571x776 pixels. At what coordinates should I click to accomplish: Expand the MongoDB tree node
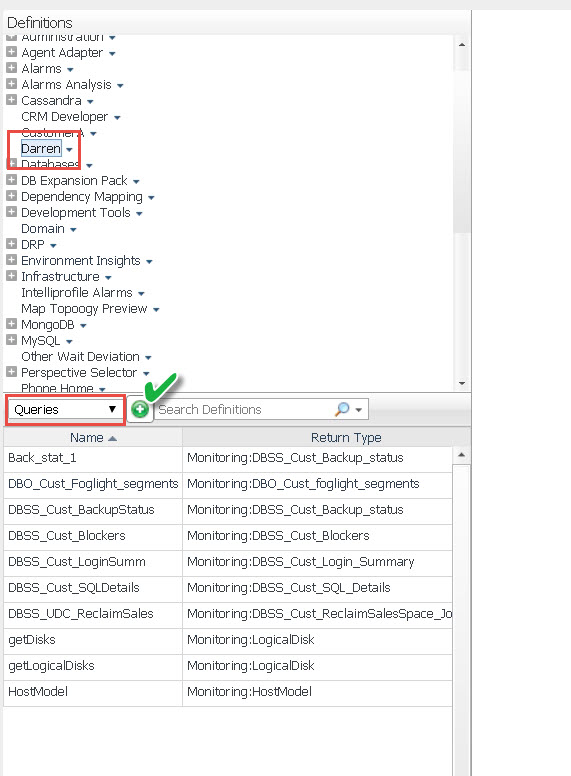pyautogui.click(x=12, y=324)
